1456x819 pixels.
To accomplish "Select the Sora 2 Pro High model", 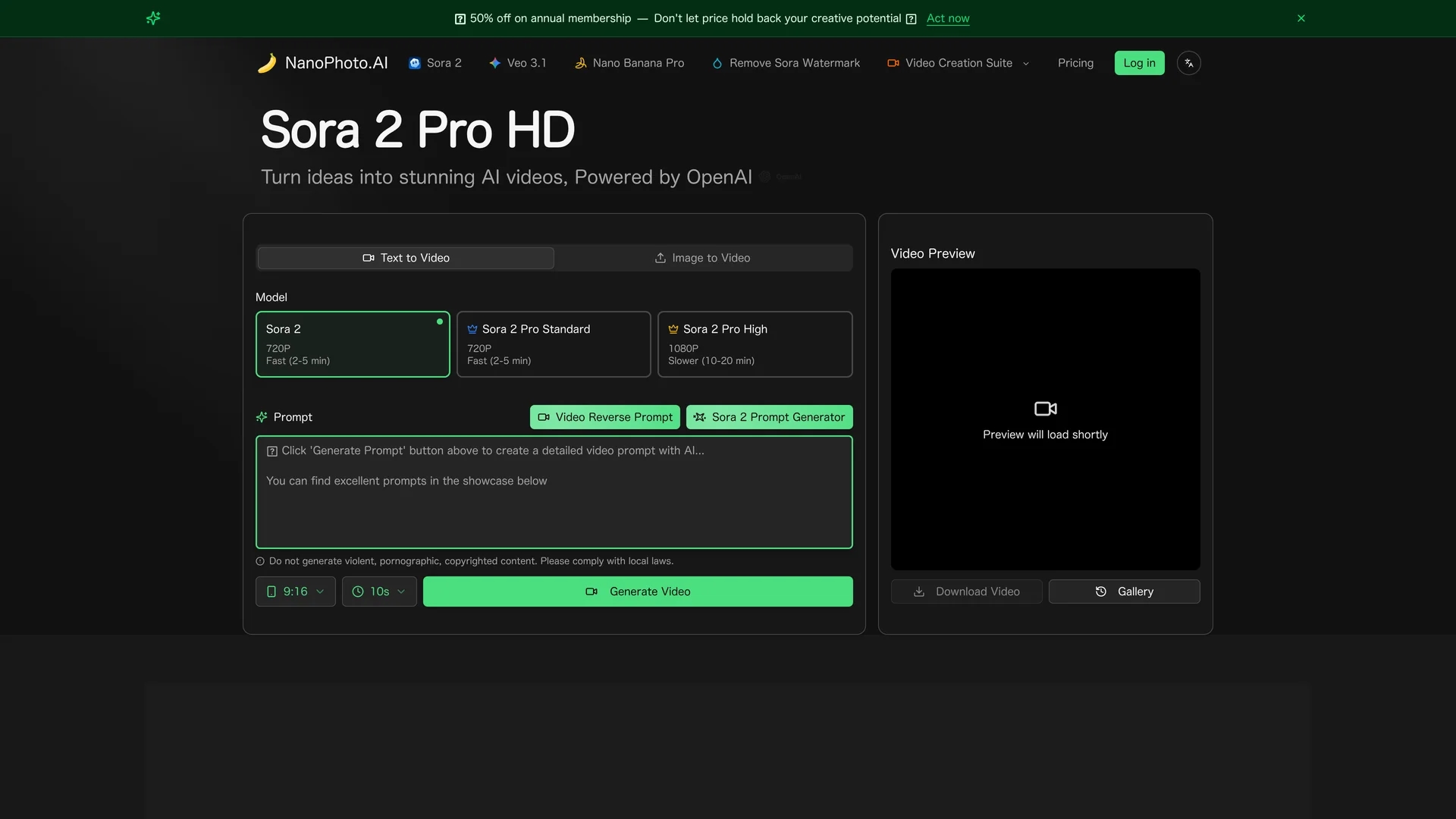I will [755, 344].
